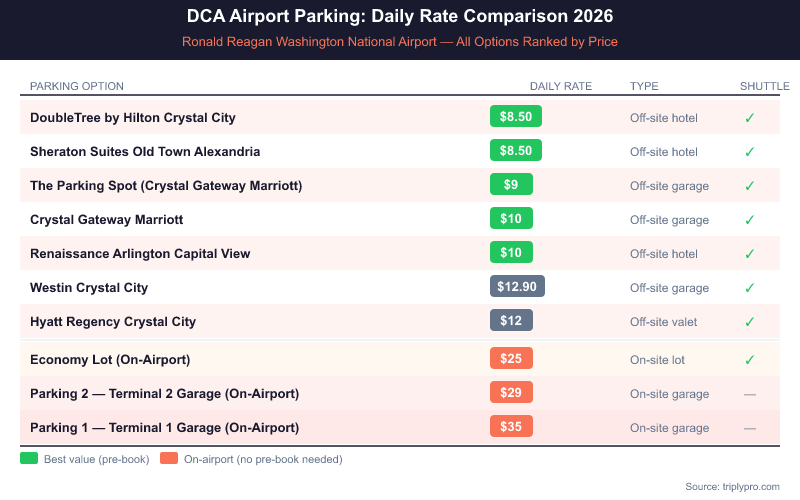
Task: Click the Hyatt Regency shuttle checkmark
Action: 749,322
